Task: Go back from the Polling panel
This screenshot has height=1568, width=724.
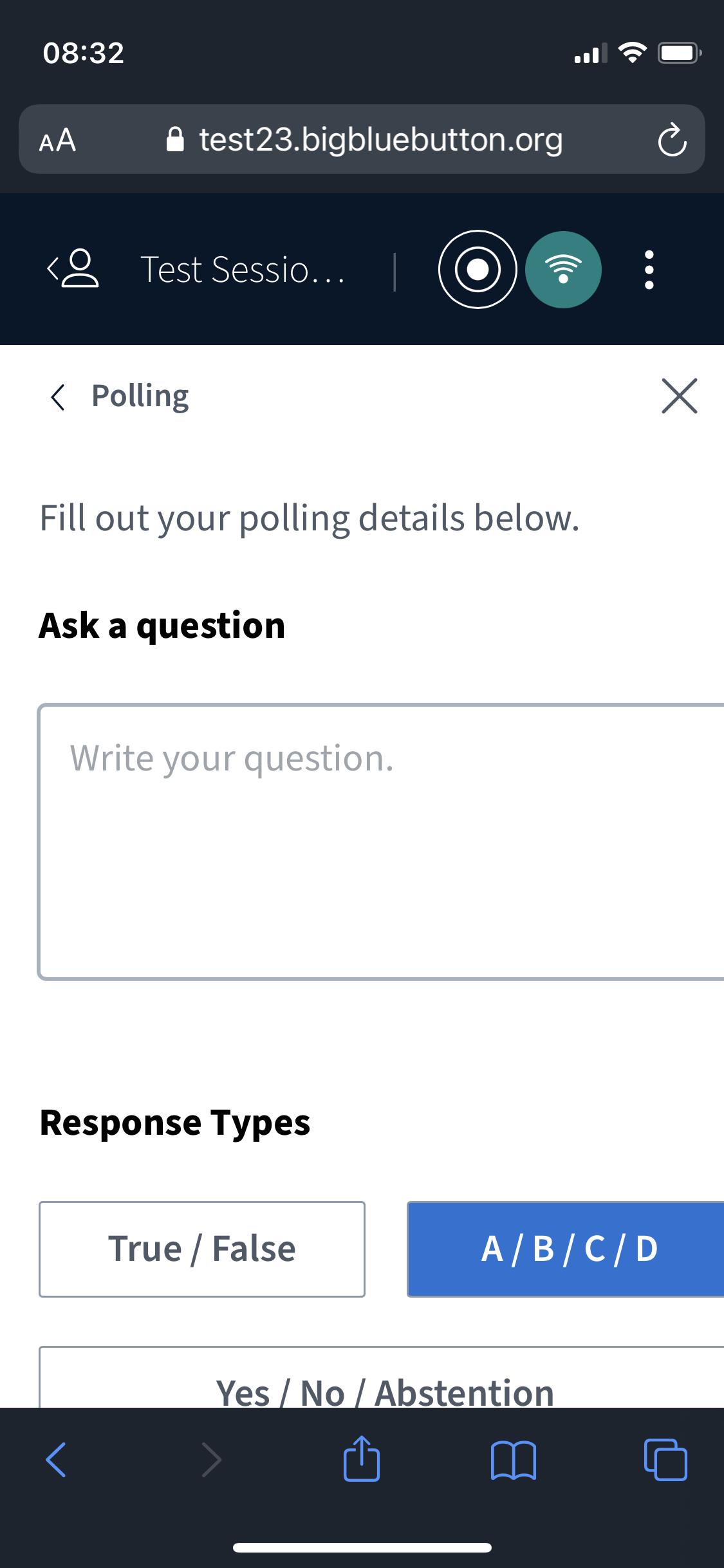Action: point(58,397)
